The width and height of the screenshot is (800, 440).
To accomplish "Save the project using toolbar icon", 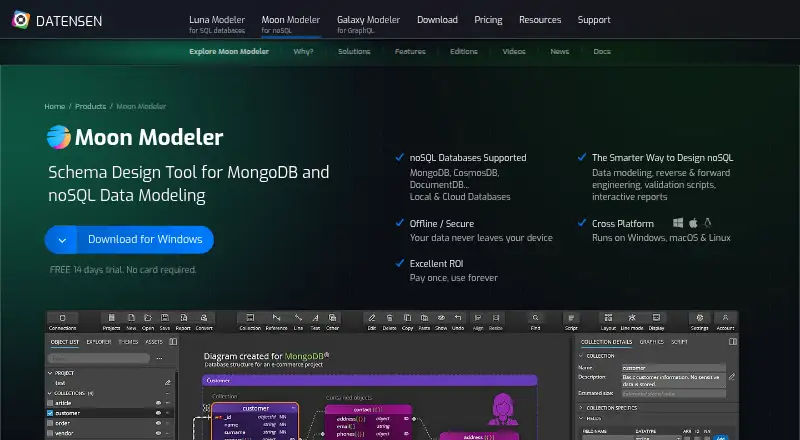I will click(x=165, y=317).
